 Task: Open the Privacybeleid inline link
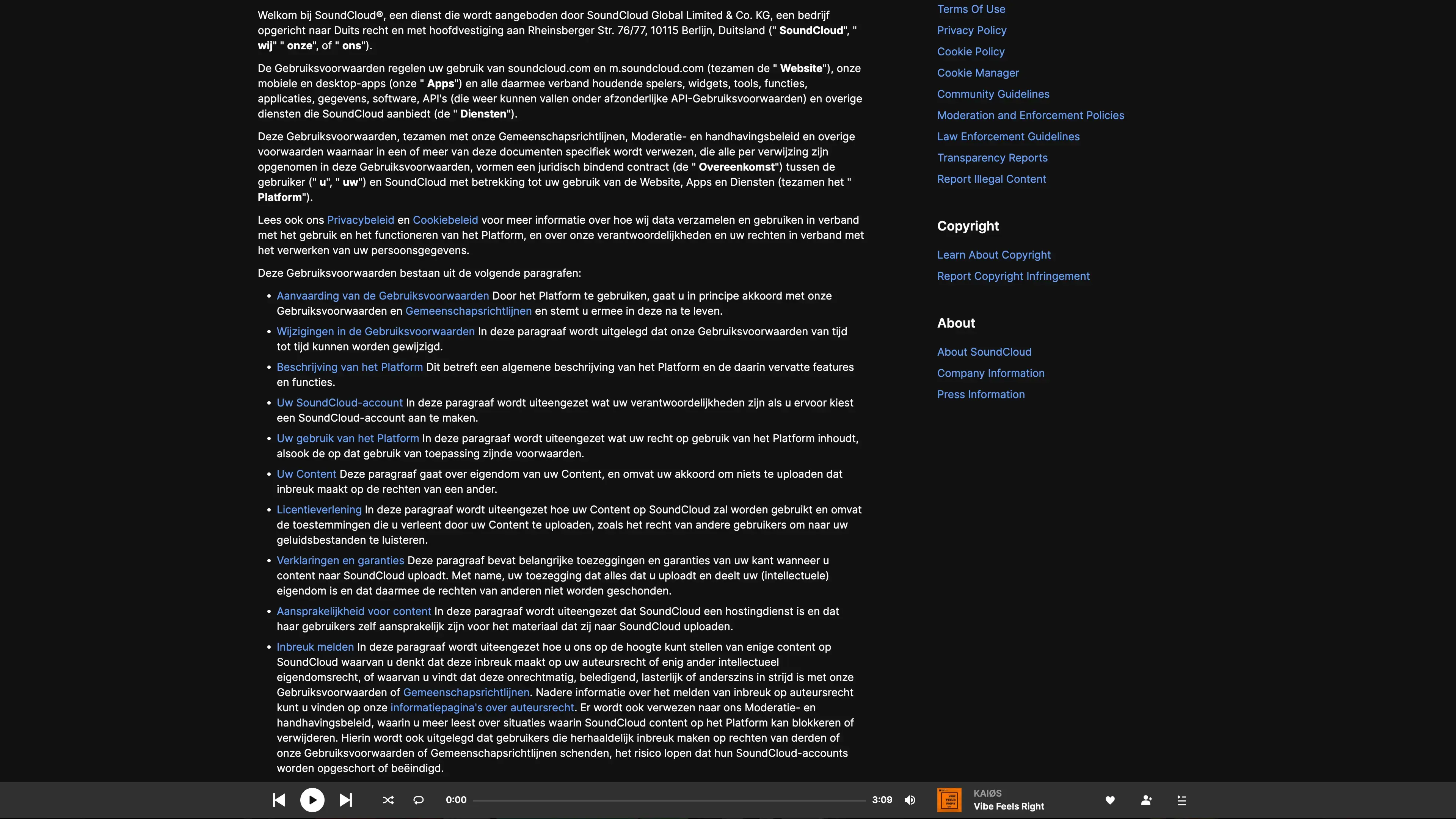pos(360,220)
